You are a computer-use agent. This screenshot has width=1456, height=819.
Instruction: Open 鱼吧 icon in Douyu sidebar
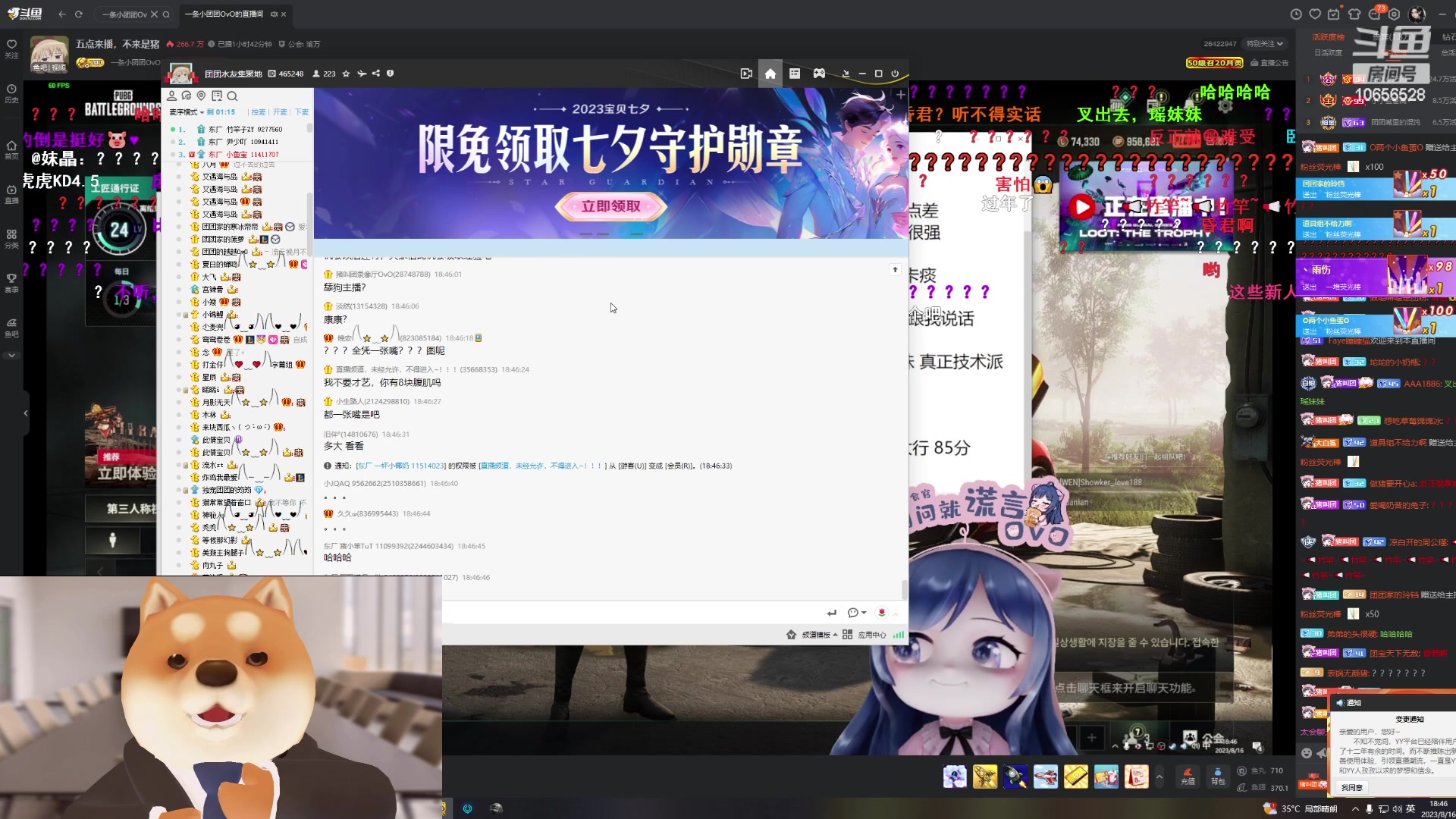pyautogui.click(x=11, y=327)
